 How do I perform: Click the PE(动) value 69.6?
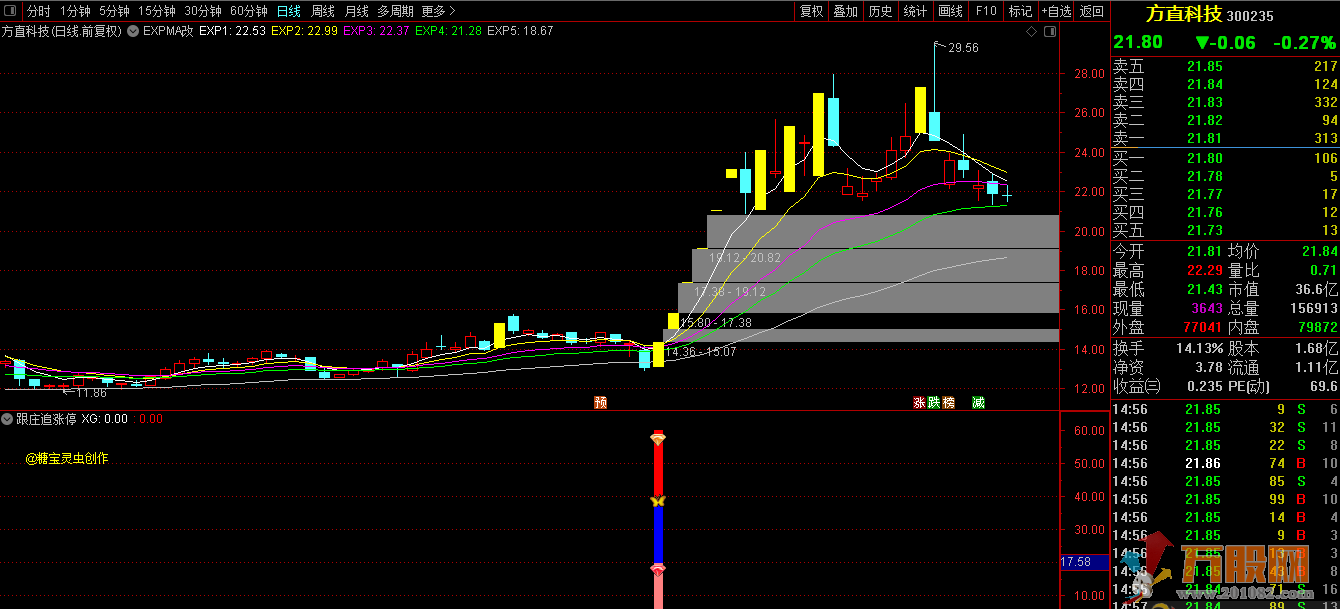pyautogui.click(x=1323, y=386)
